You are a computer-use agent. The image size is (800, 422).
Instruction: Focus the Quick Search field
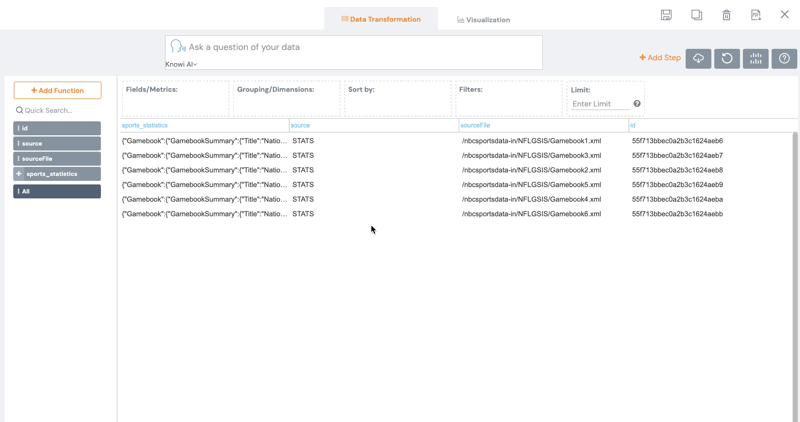(x=60, y=110)
